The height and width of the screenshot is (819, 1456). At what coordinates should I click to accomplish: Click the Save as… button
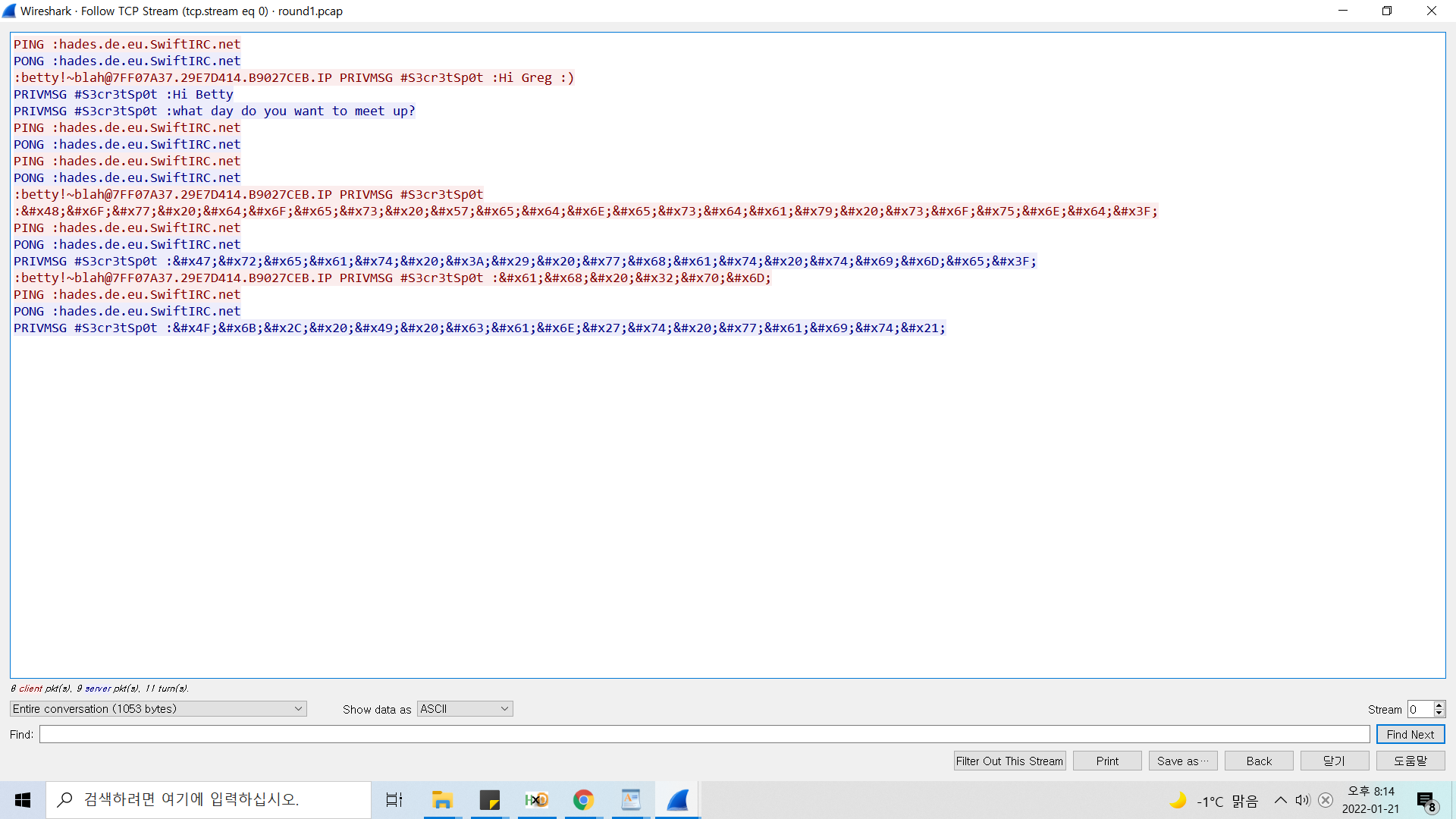click(1183, 761)
